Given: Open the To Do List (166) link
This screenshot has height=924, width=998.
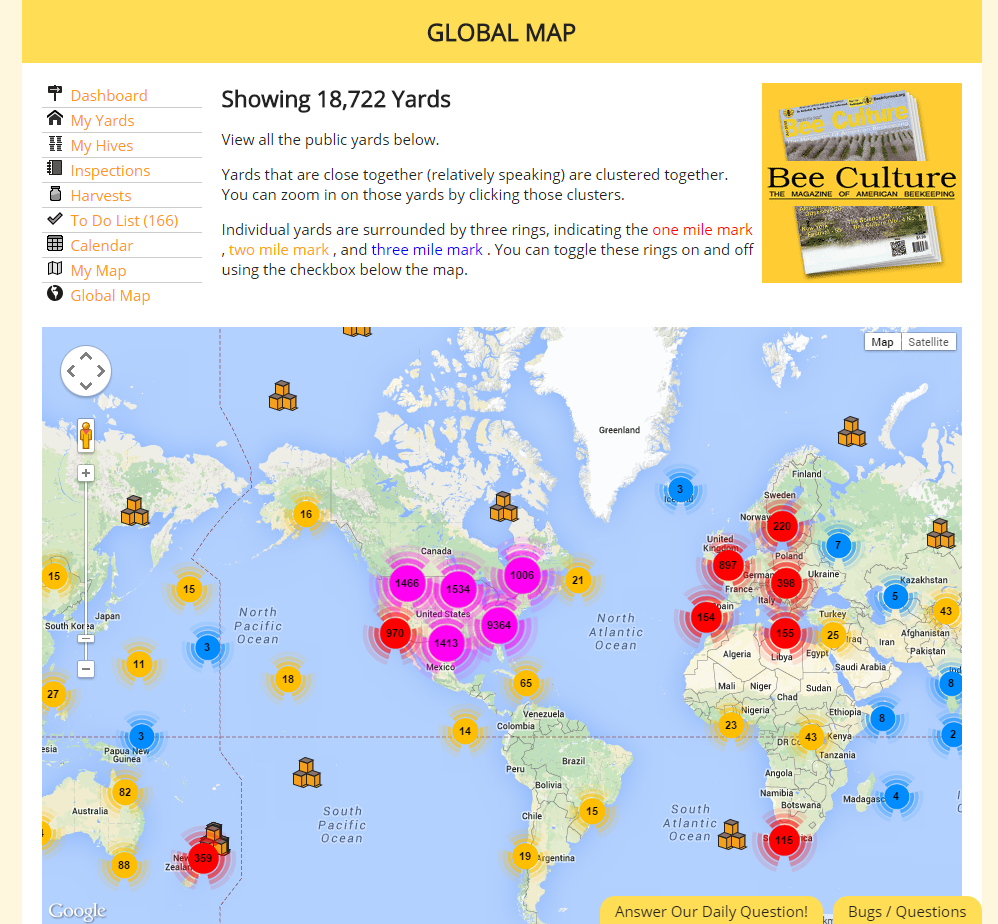Looking at the screenshot, I should [124, 220].
